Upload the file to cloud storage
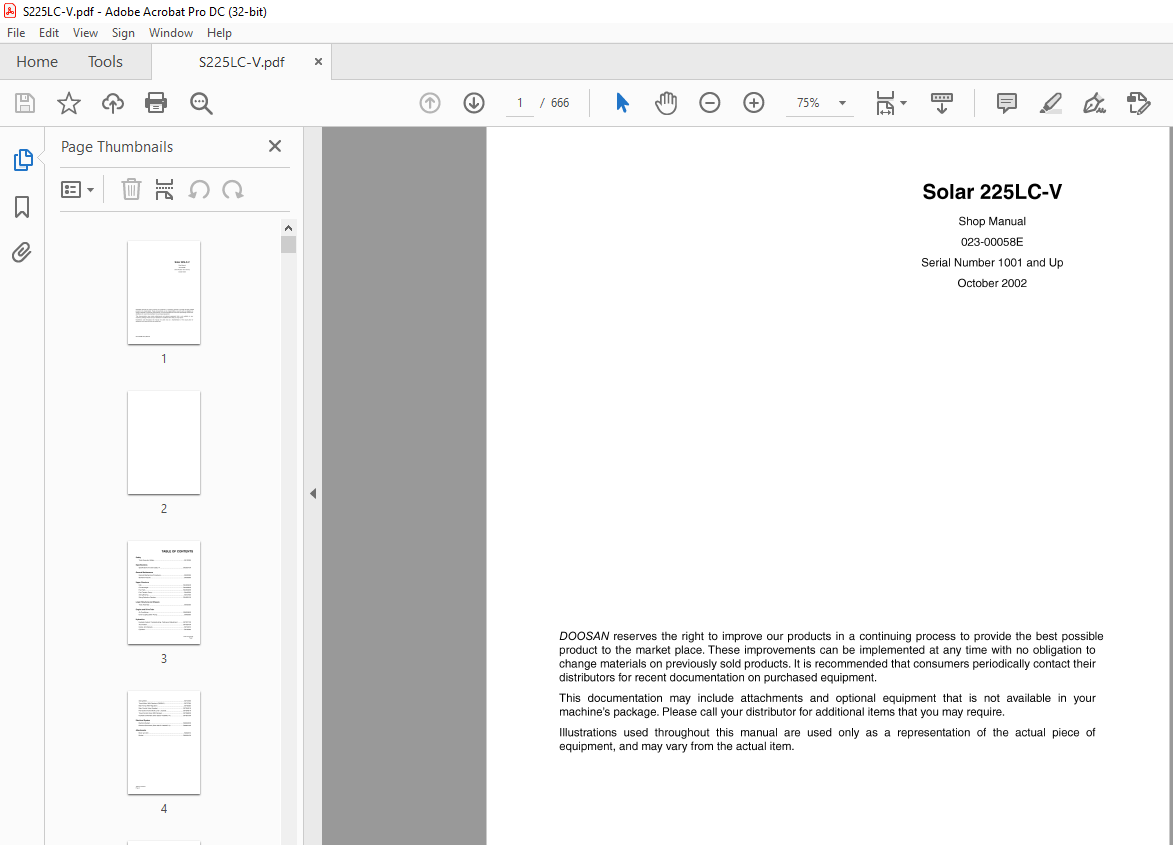This screenshot has width=1173, height=845. click(x=113, y=103)
